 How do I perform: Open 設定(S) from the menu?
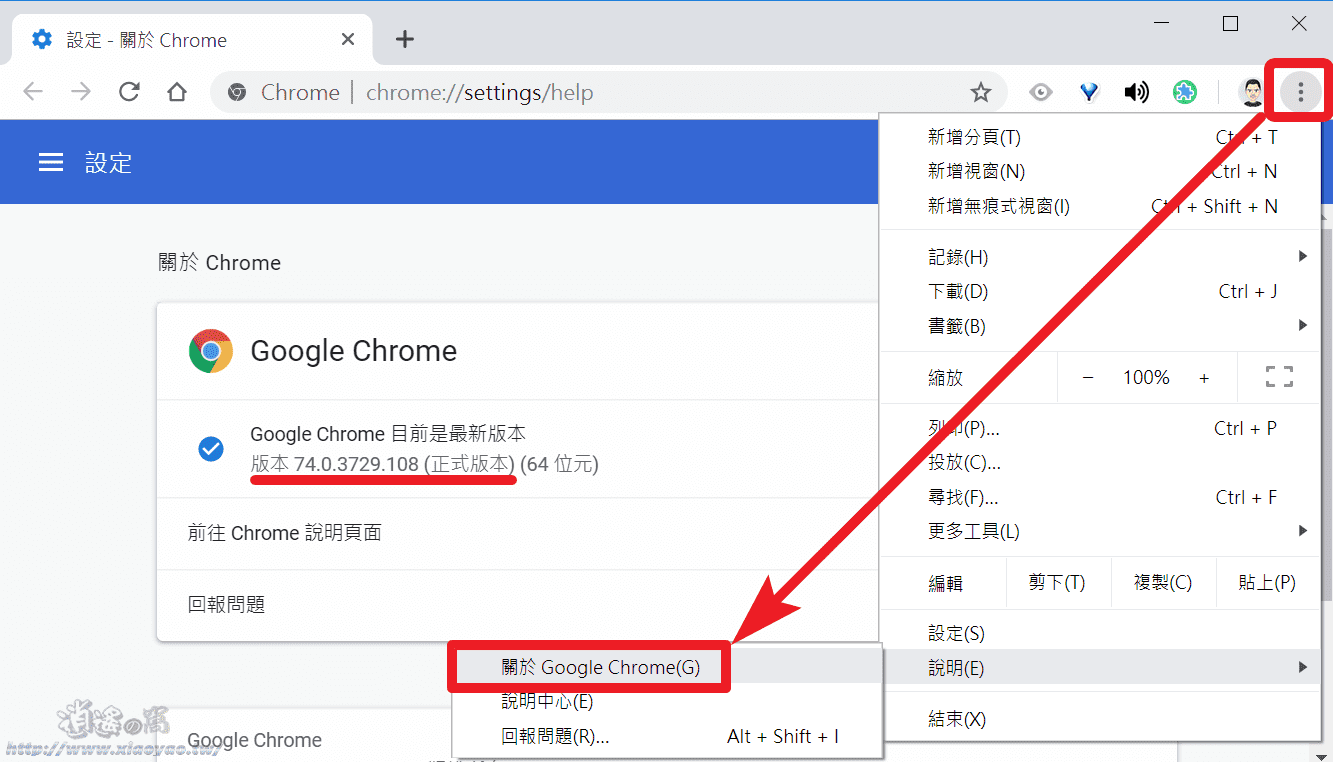[x=1101, y=633]
